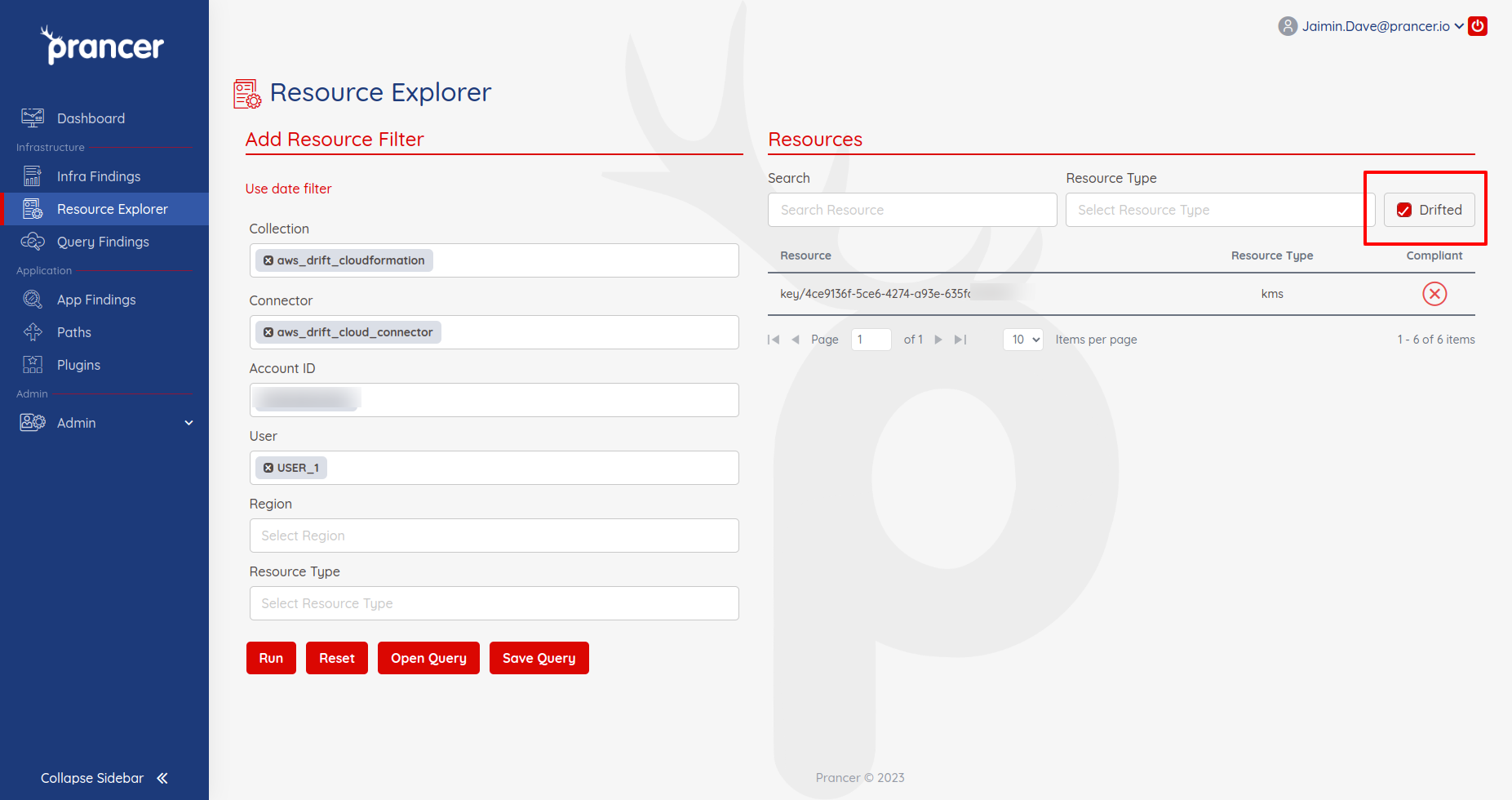Select Resource Explorer in the sidebar

click(104, 209)
